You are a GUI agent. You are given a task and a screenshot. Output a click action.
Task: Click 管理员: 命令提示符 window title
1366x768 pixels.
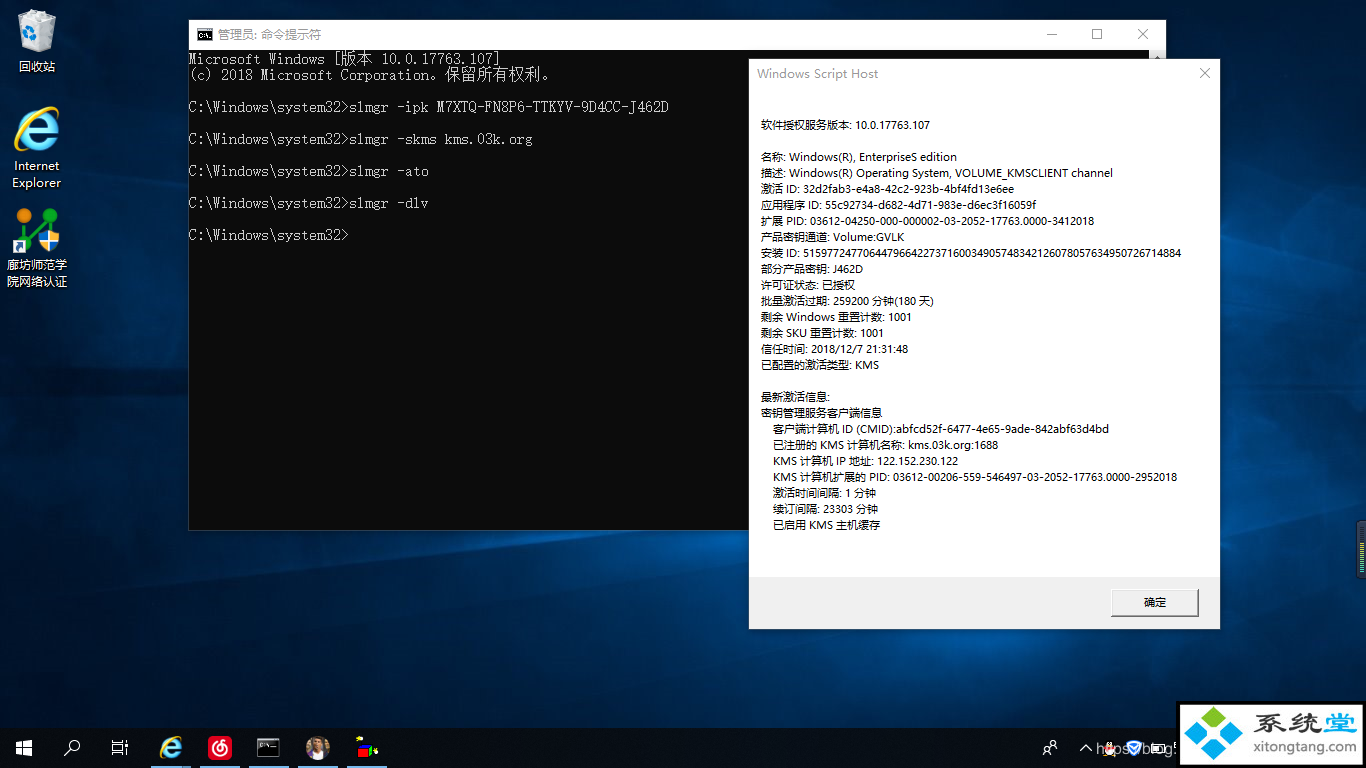[269, 34]
